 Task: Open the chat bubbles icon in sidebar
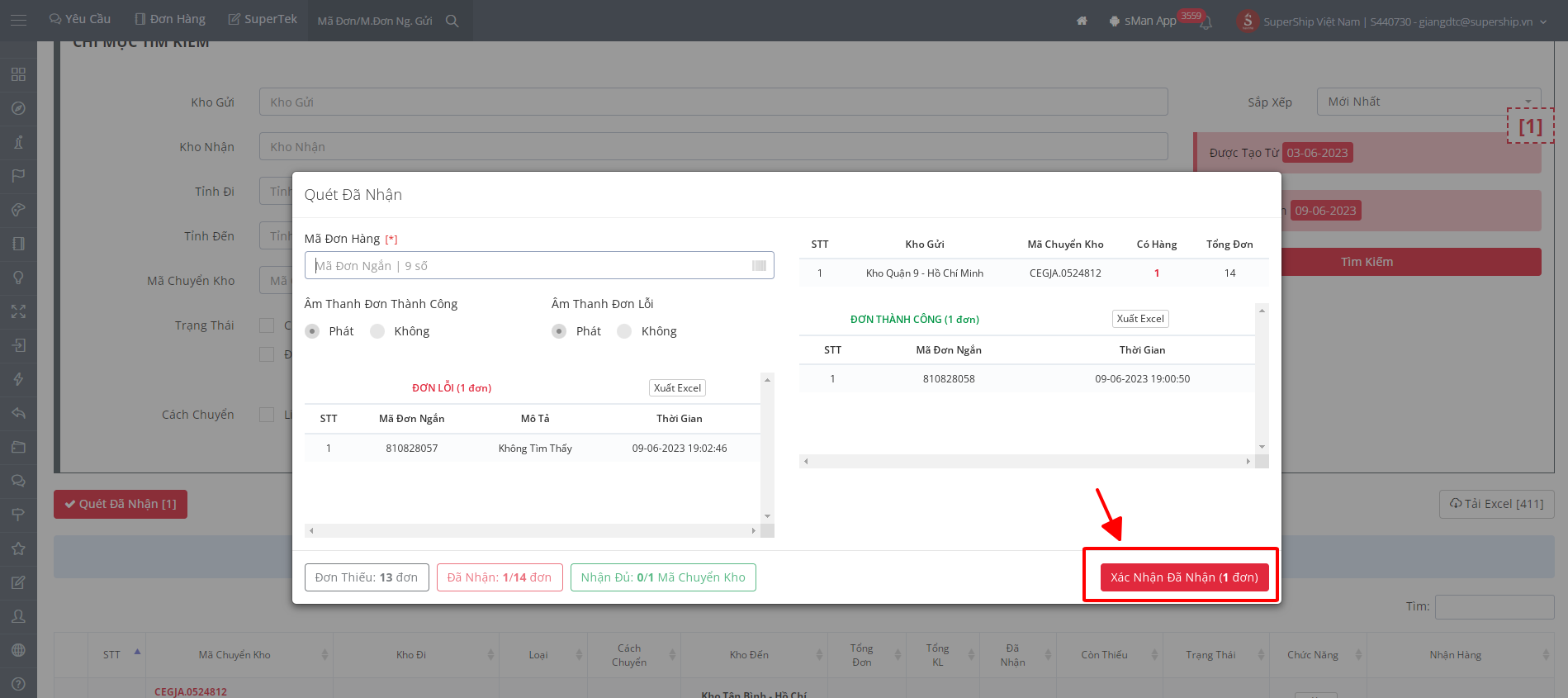pos(18,481)
